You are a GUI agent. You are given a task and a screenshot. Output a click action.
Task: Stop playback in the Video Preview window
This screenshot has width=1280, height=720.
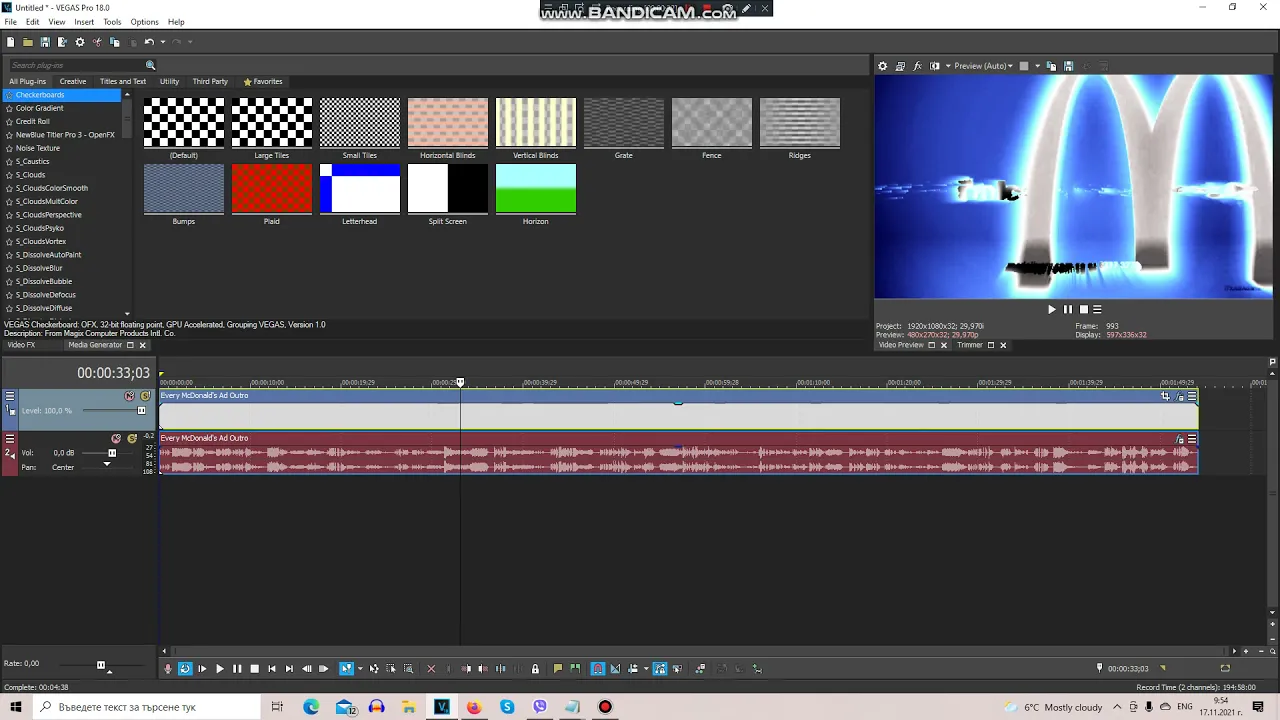(1083, 310)
